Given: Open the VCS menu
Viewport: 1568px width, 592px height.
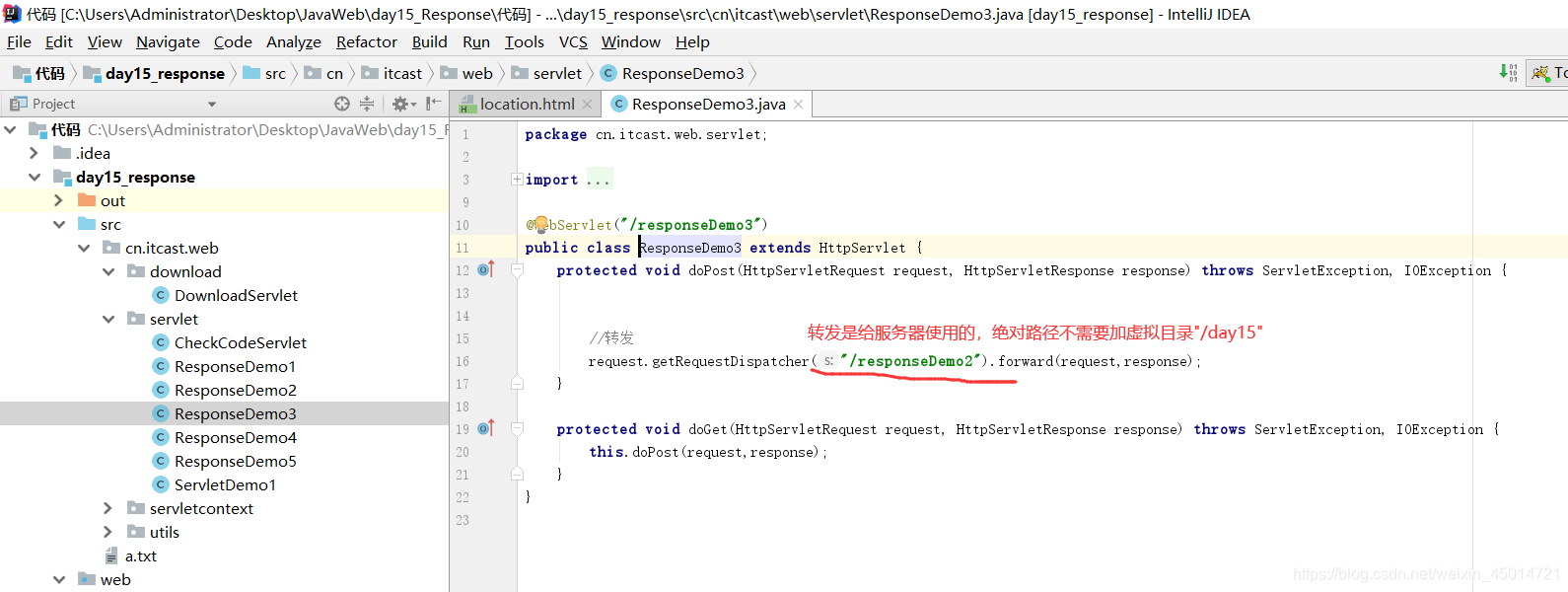Looking at the screenshot, I should pyautogui.click(x=573, y=41).
